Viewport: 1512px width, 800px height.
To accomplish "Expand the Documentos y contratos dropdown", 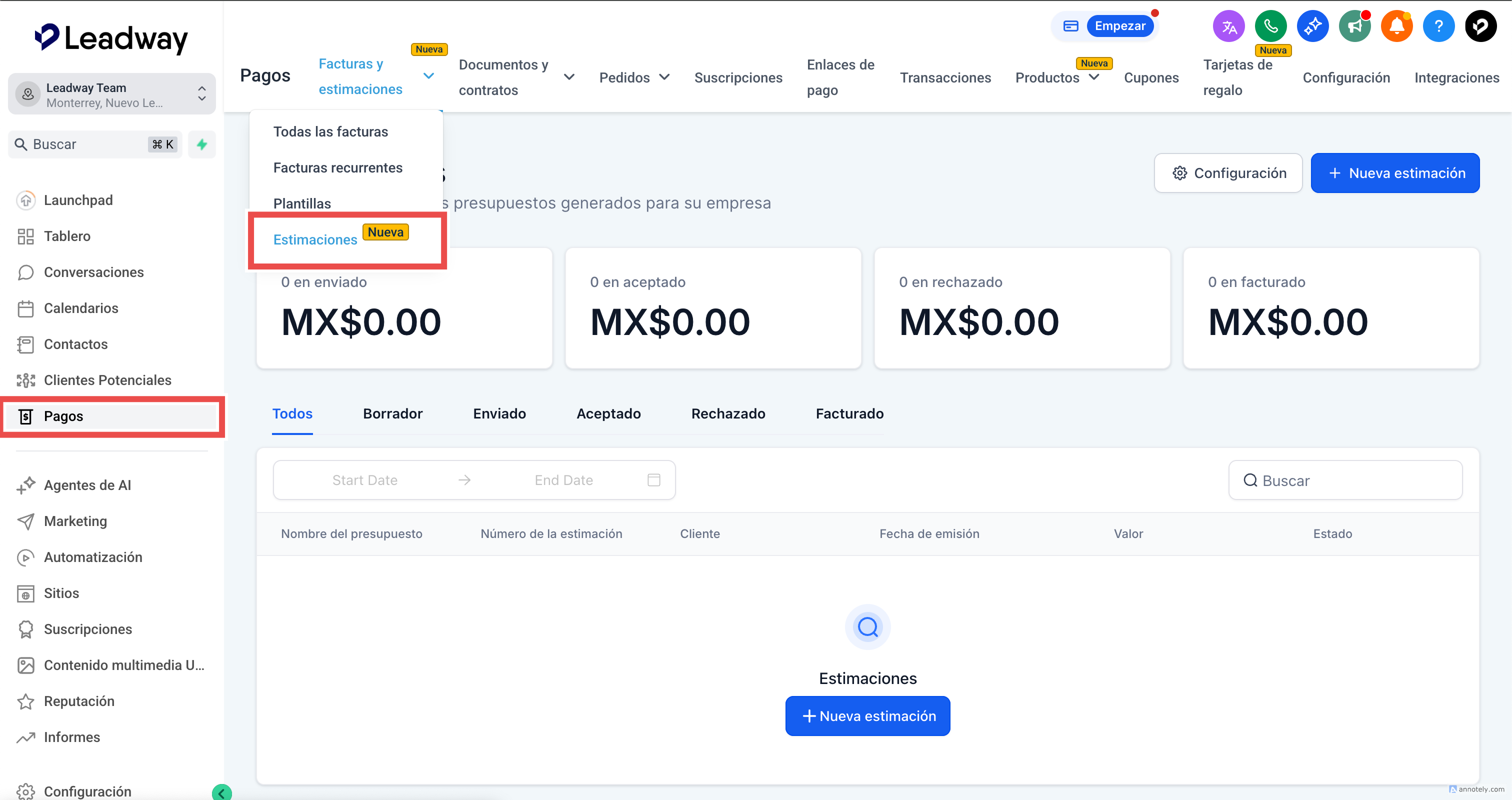I will [569, 77].
